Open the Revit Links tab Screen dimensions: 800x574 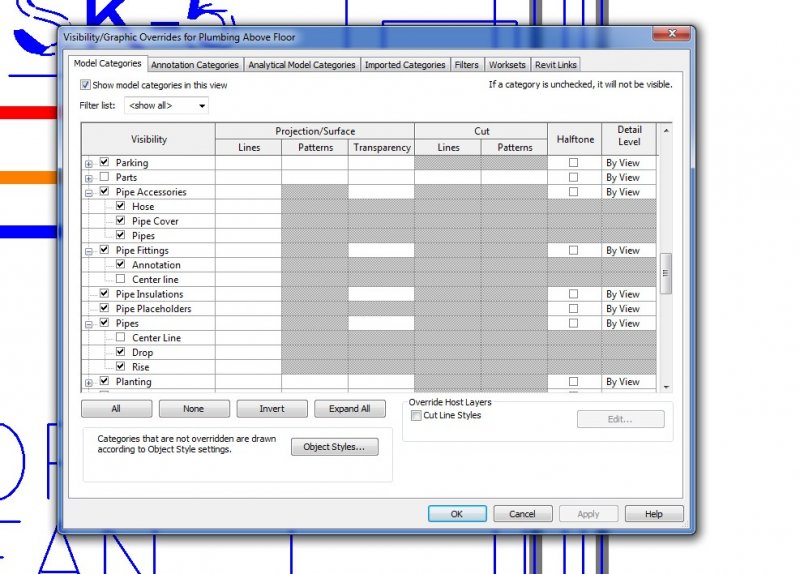556,65
